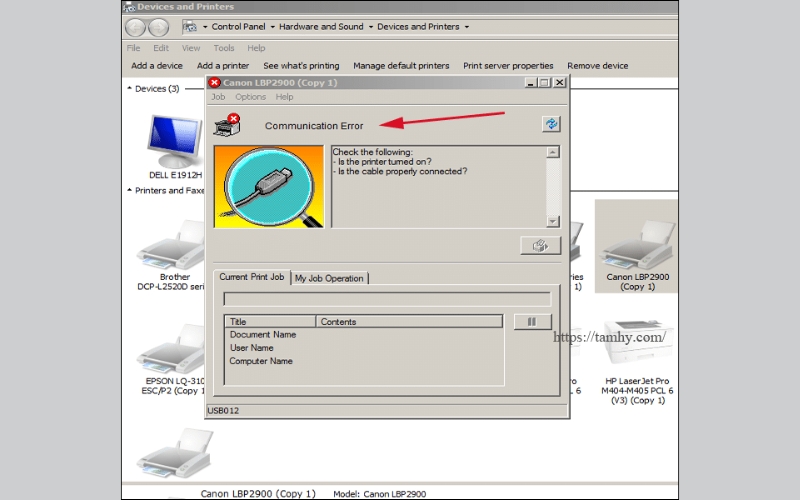Image resolution: width=800 pixels, height=500 pixels.
Task: Select the EPSON LQ-310 printer icon
Action: click(x=172, y=348)
